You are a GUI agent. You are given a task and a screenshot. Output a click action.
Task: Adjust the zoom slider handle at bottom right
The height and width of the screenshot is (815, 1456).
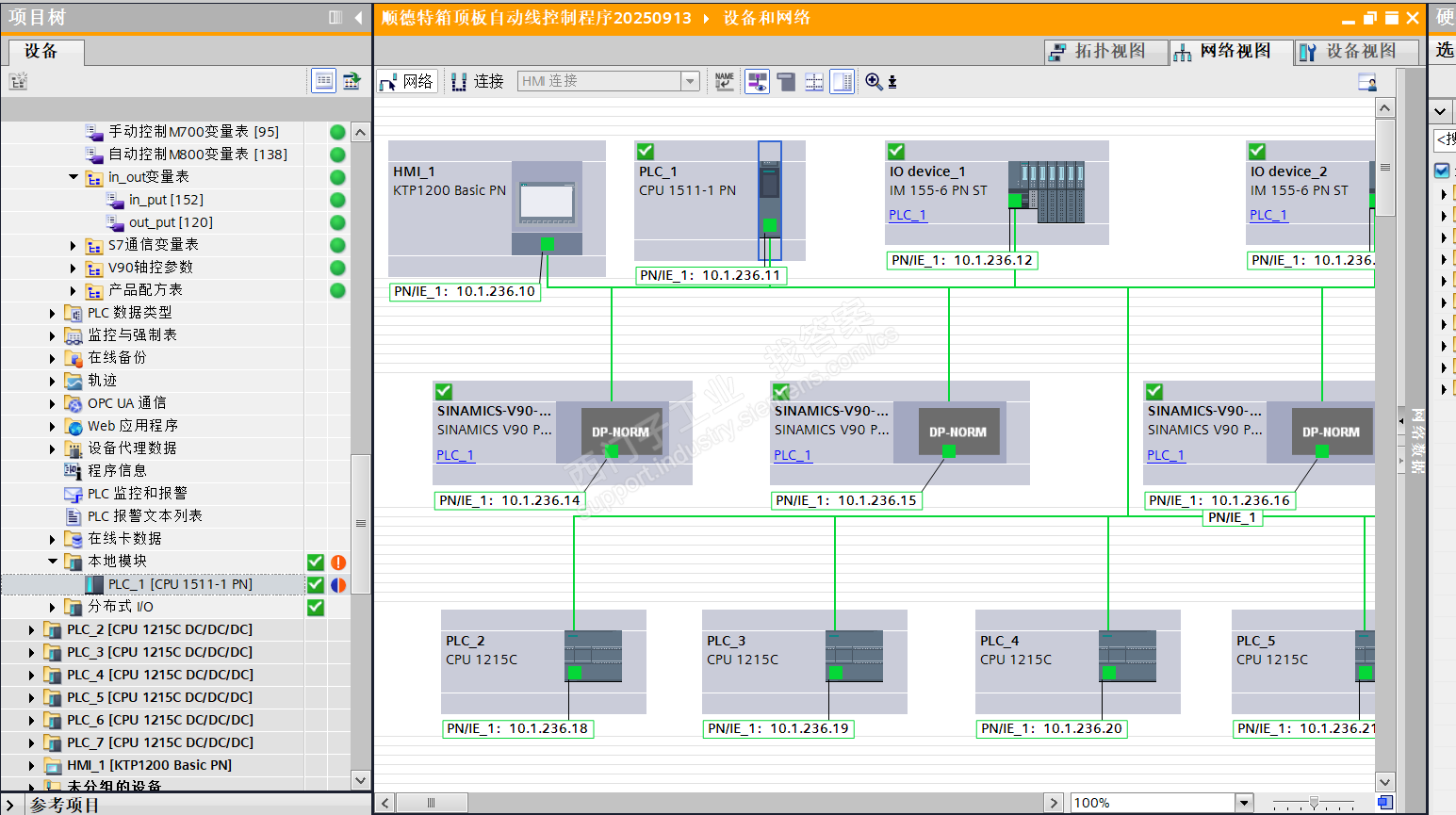pos(1314,803)
